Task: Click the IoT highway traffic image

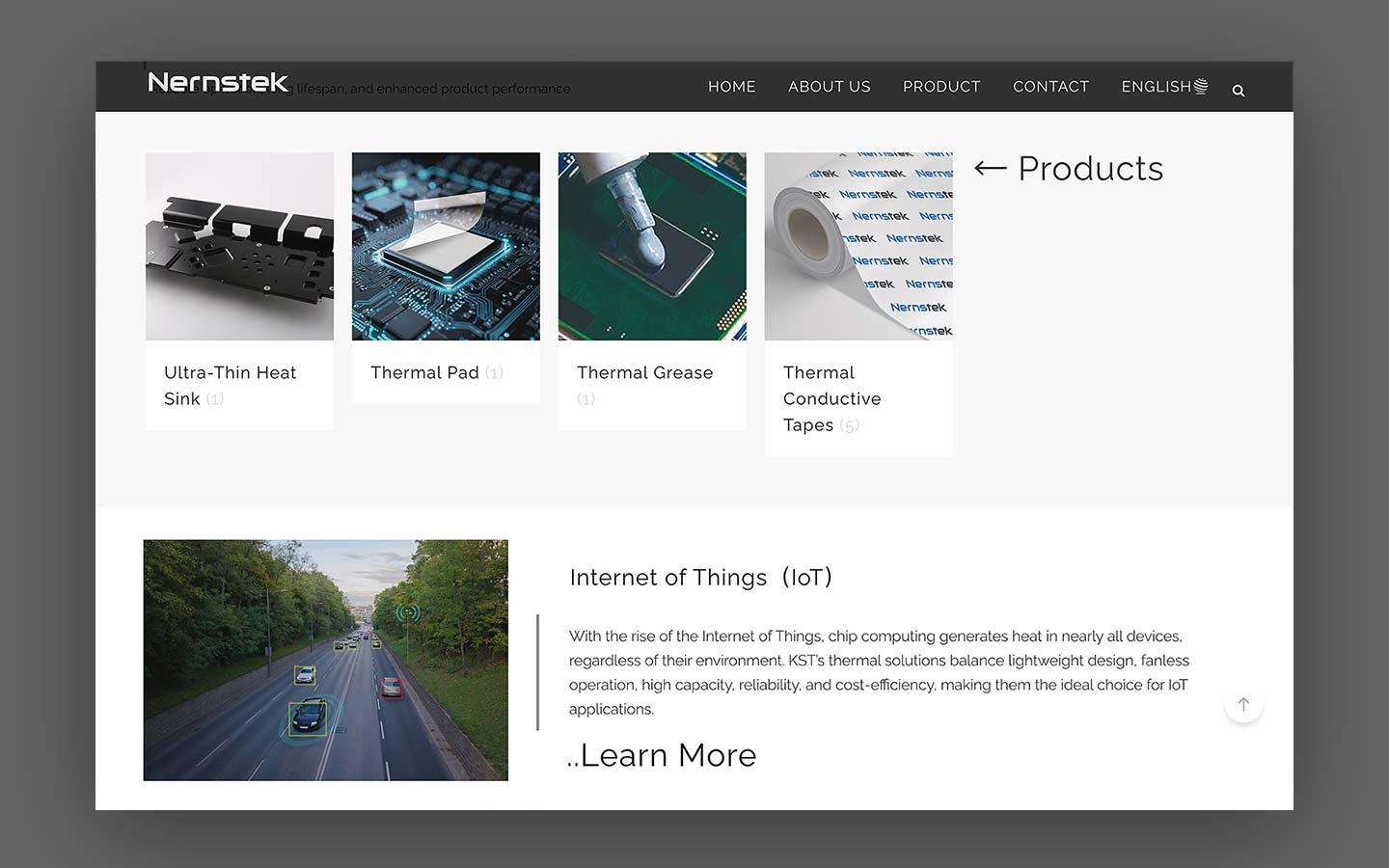Action: 326,660
